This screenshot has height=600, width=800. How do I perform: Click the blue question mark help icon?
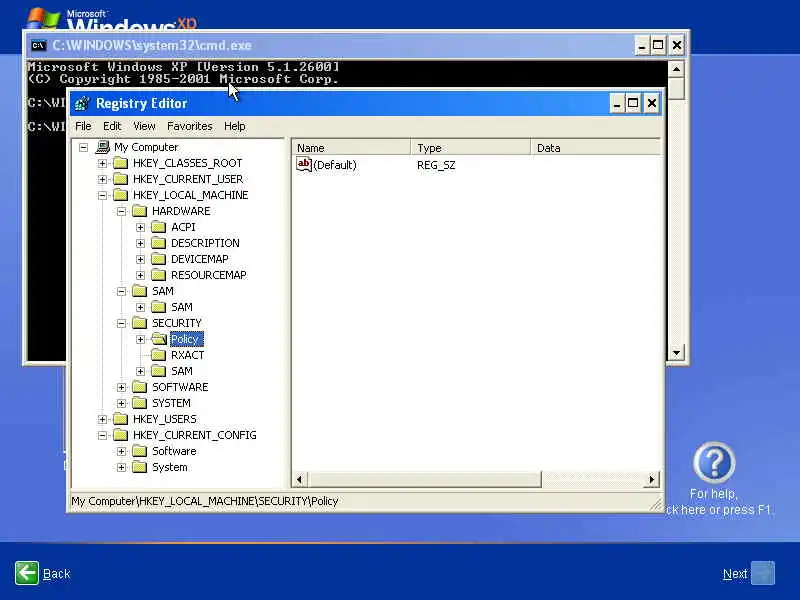coord(714,463)
